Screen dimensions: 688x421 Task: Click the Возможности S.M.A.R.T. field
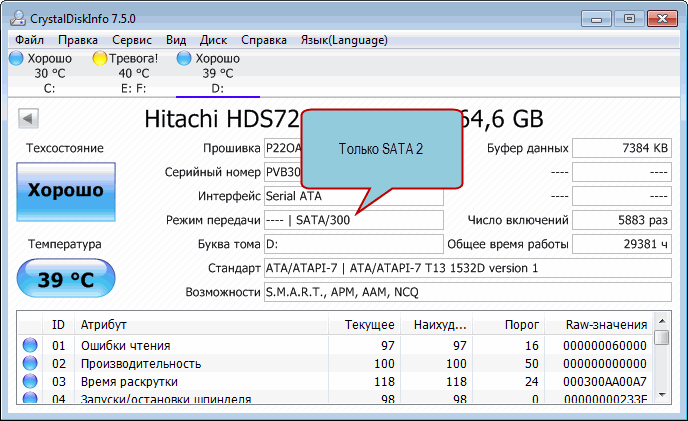[468, 292]
